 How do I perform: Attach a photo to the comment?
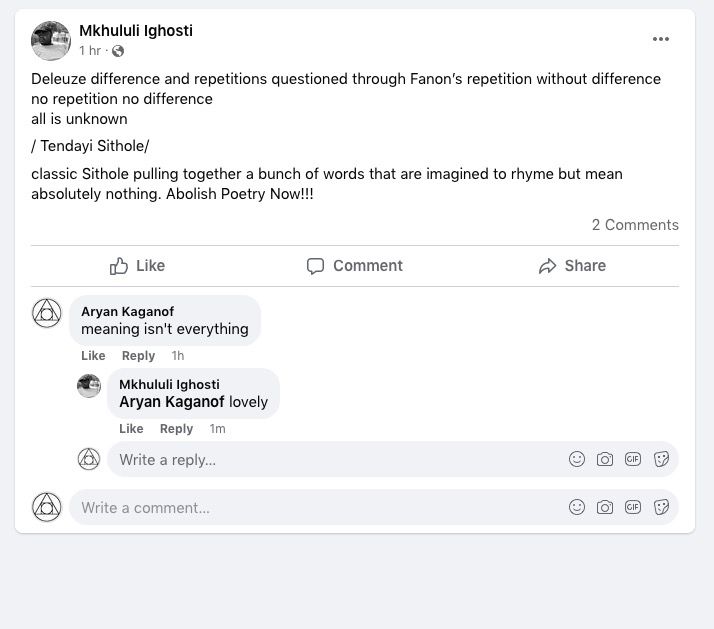[x=605, y=507]
